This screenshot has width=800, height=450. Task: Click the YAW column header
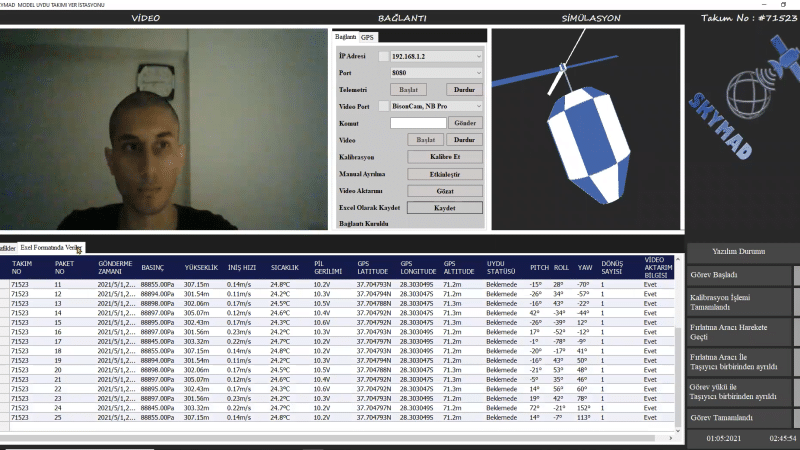click(585, 268)
